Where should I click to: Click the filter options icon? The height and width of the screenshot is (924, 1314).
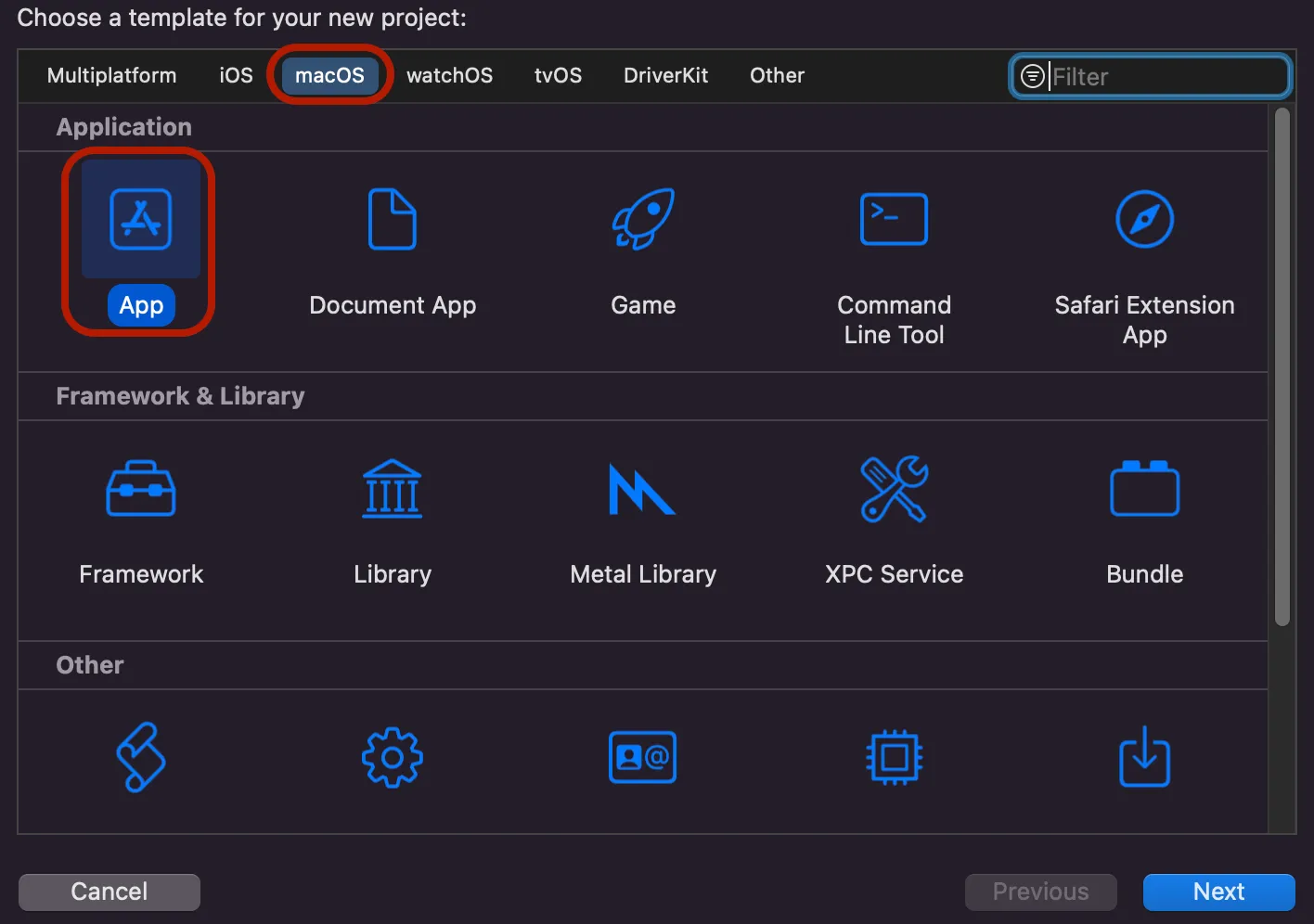pos(1033,76)
